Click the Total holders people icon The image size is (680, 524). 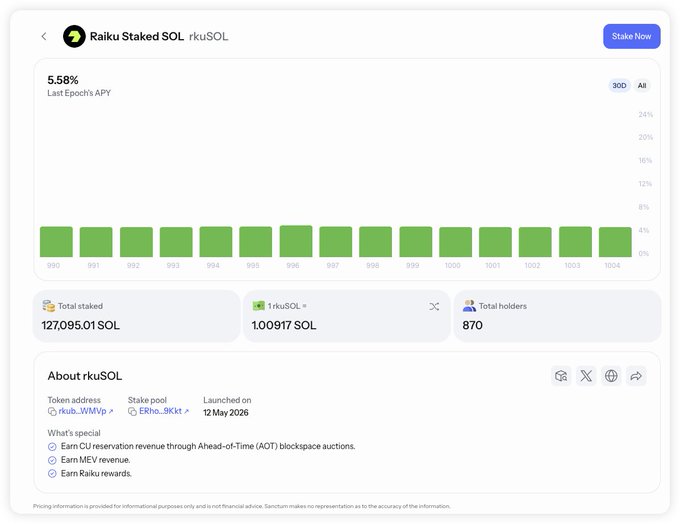[x=469, y=306]
